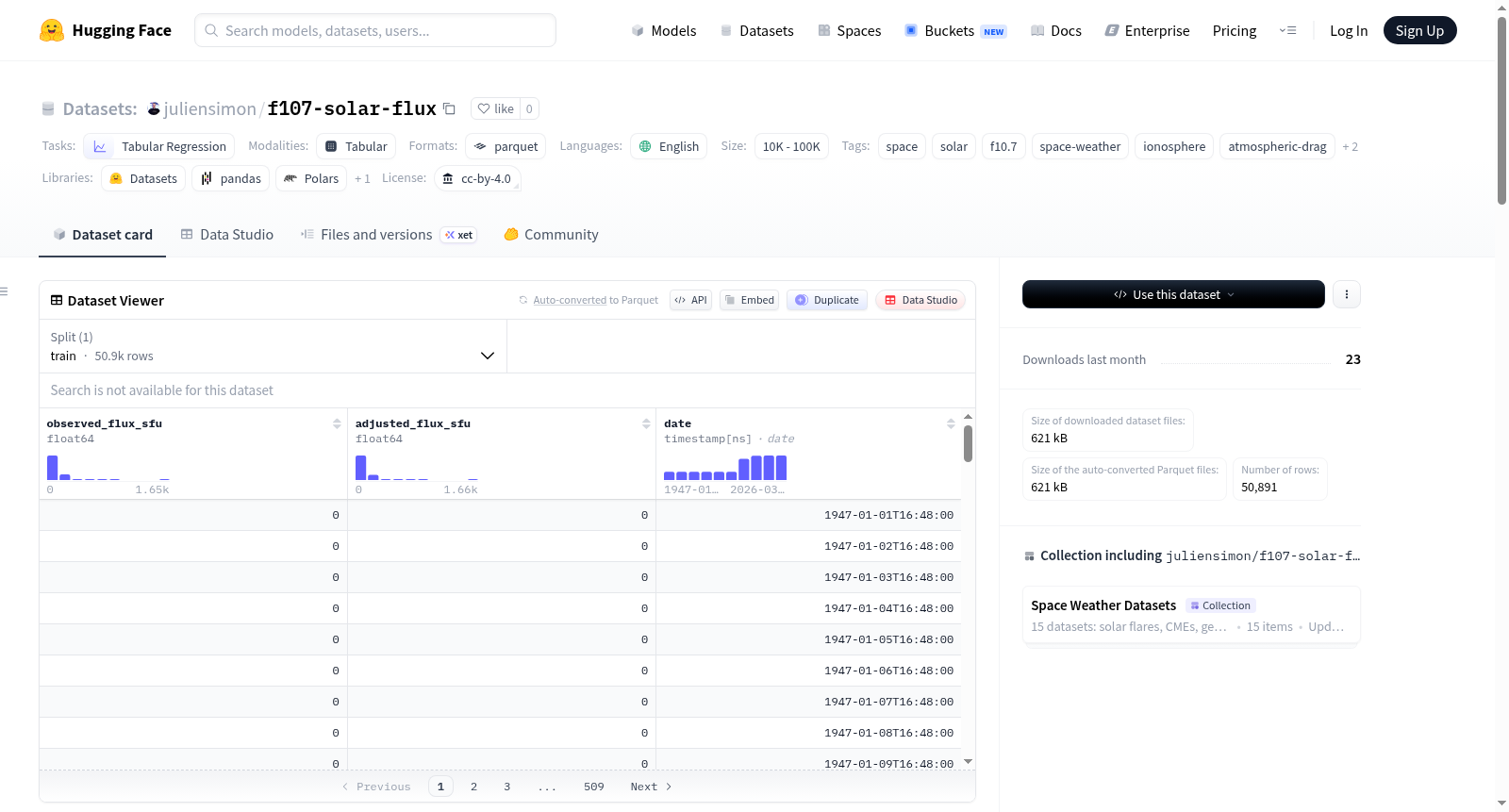Click the Duplicate button
This screenshot has height=812, width=1509.
coord(827,300)
